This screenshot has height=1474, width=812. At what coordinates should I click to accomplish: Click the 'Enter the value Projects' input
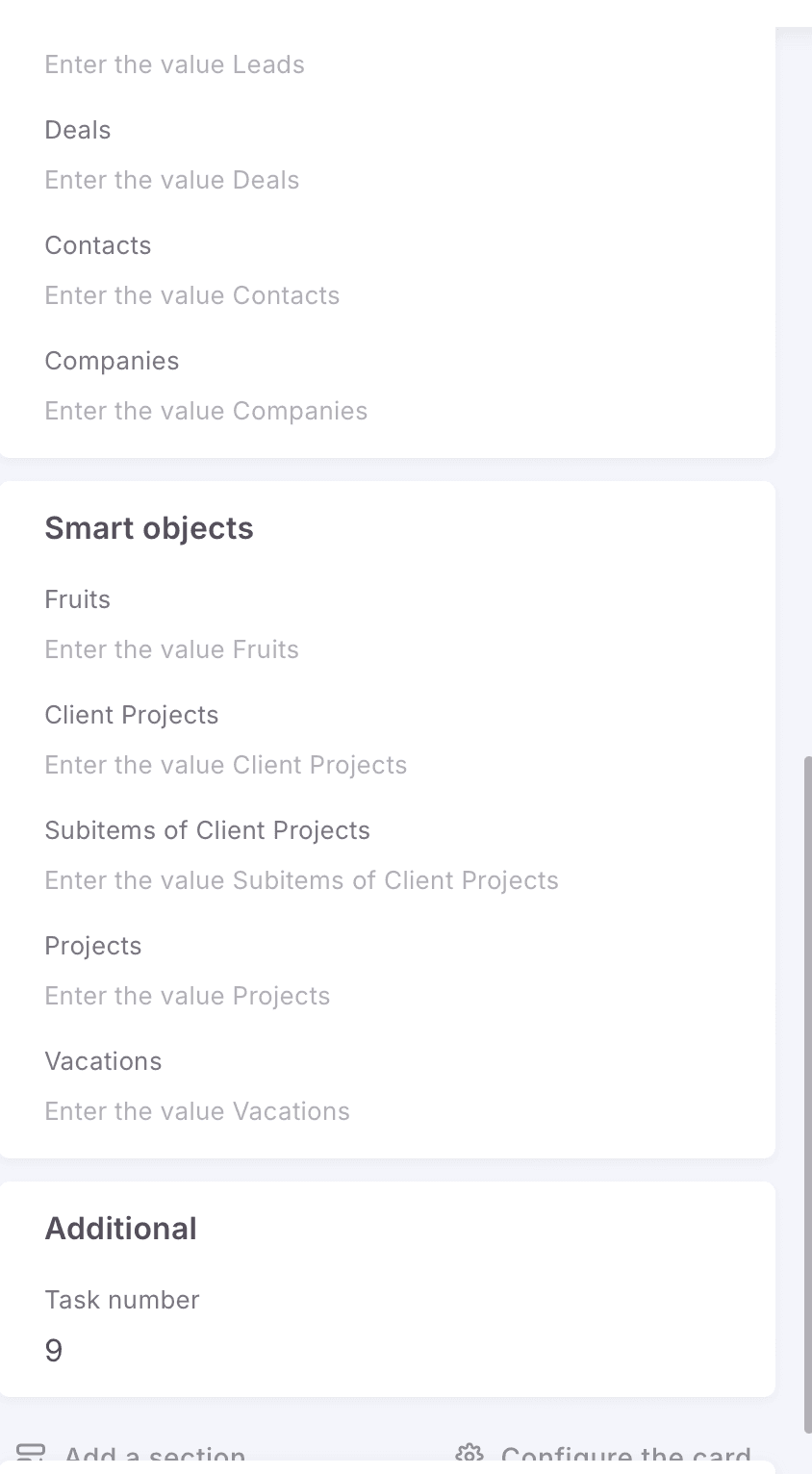[x=188, y=996]
